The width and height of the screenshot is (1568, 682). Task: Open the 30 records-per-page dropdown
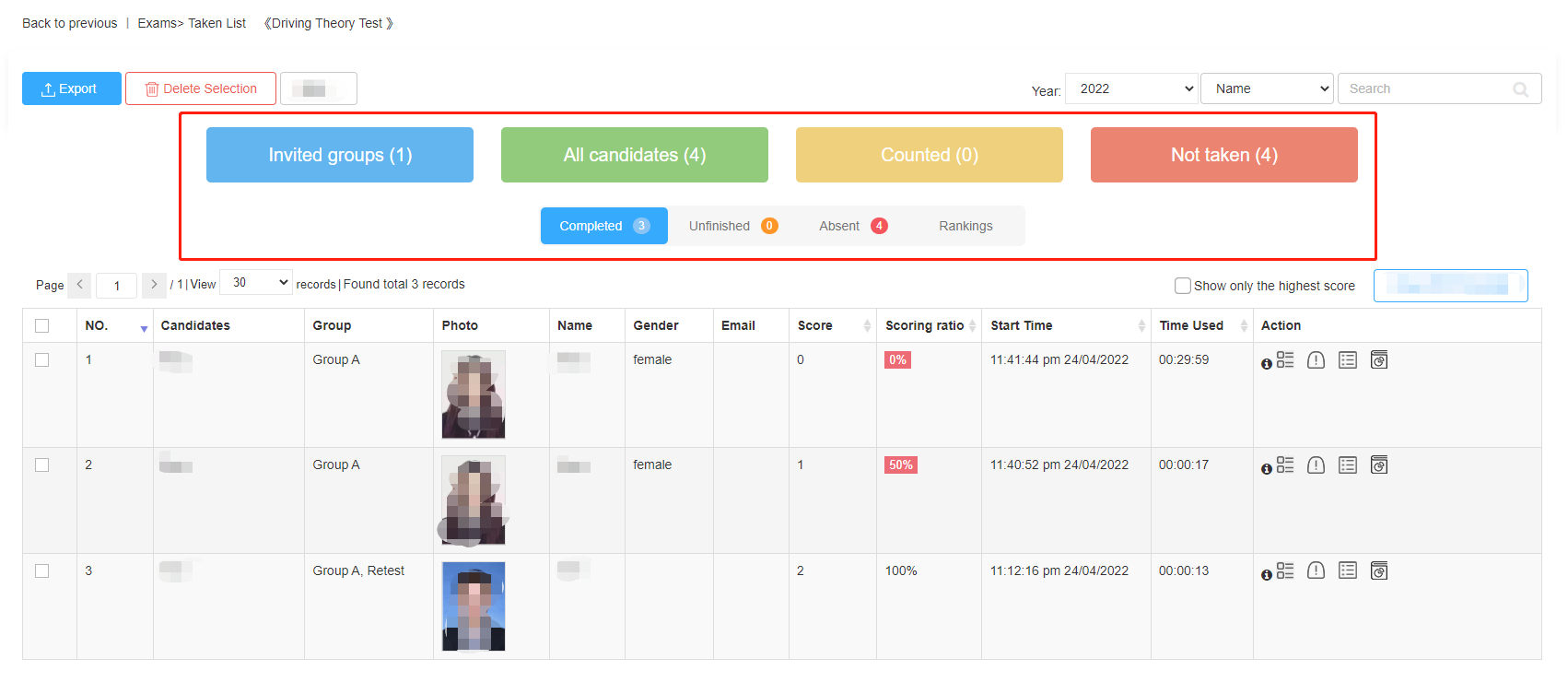[256, 283]
